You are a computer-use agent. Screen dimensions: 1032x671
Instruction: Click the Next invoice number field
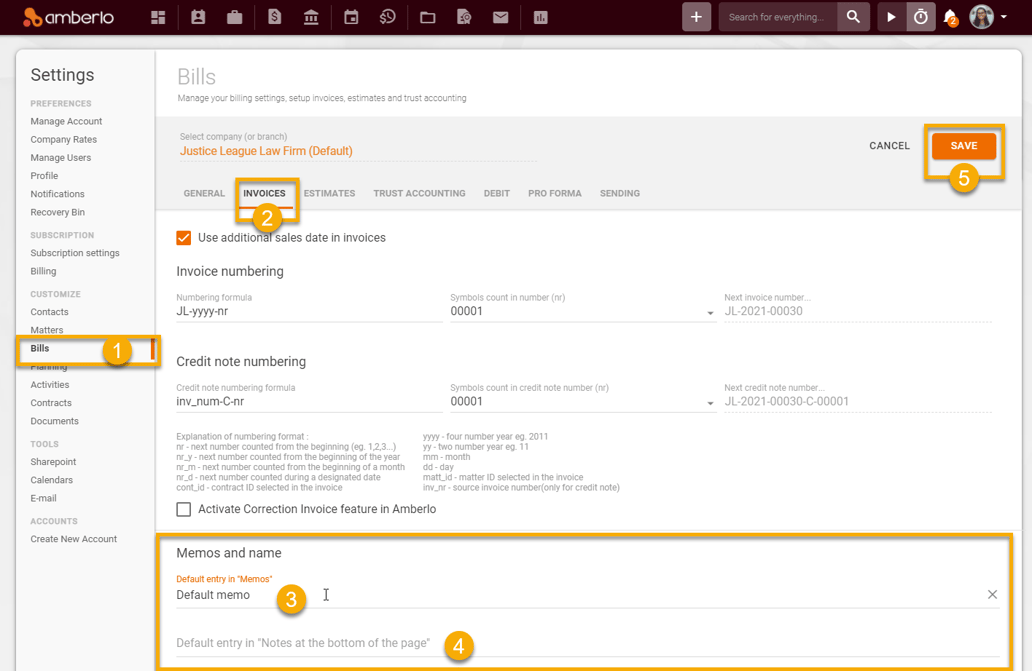pos(858,311)
